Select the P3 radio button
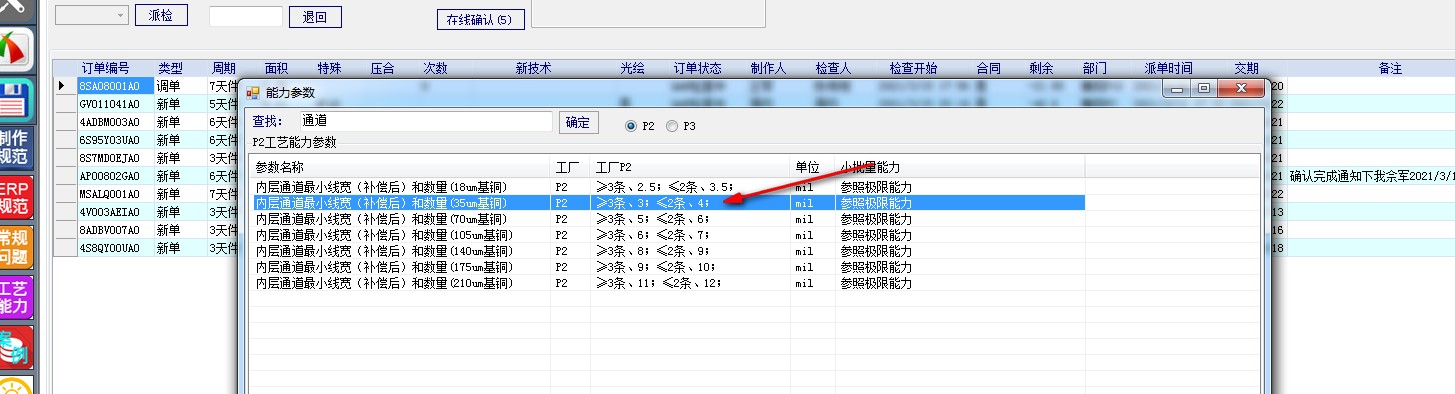This screenshot has width=1455, height=394. (x=672, y=126)
